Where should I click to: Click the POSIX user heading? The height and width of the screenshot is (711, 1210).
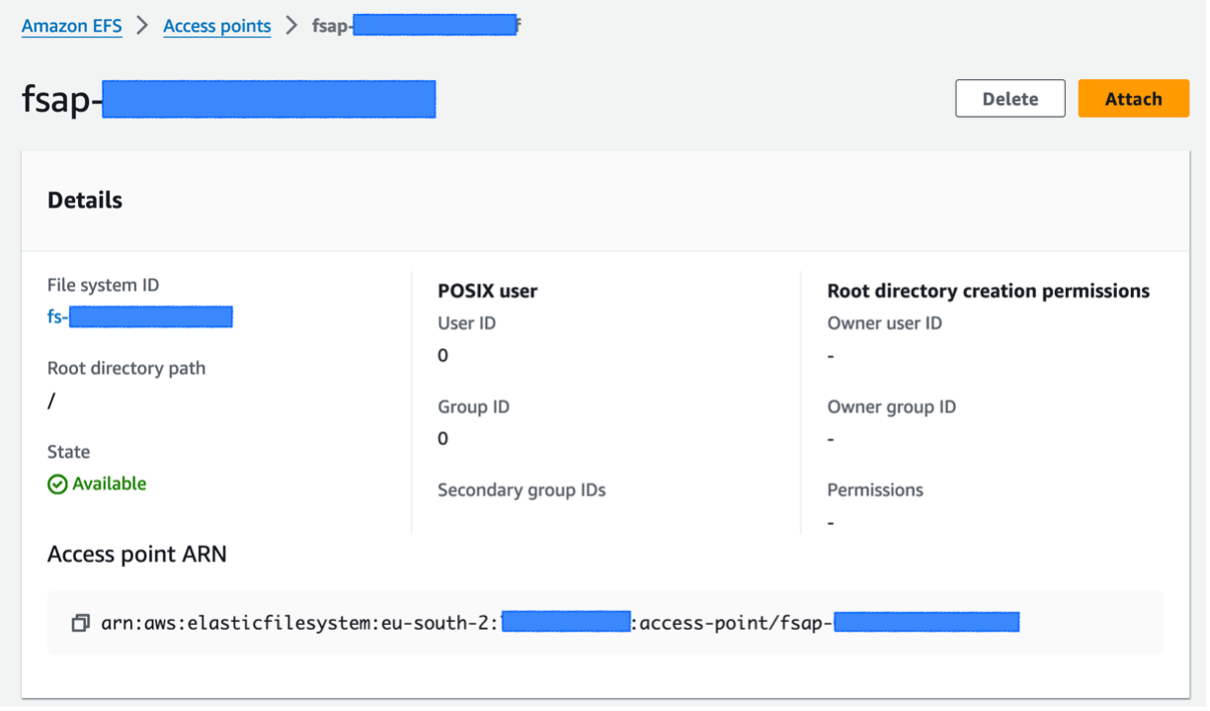tap(487, 291)
